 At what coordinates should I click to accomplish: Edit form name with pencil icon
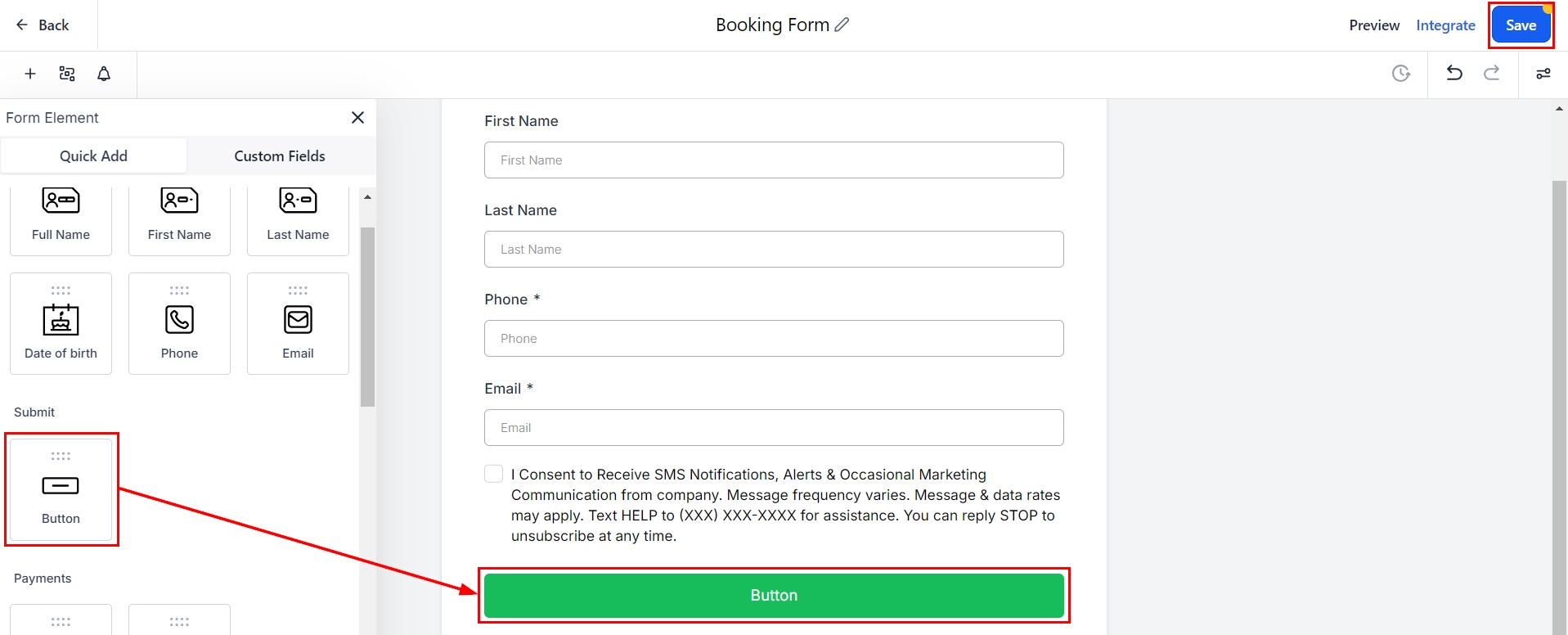(x=842, y=25)
